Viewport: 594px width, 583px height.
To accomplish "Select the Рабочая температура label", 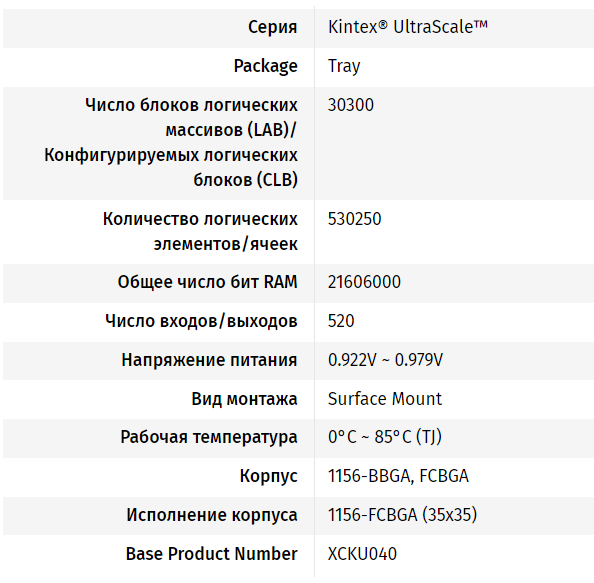I will 209,437.
